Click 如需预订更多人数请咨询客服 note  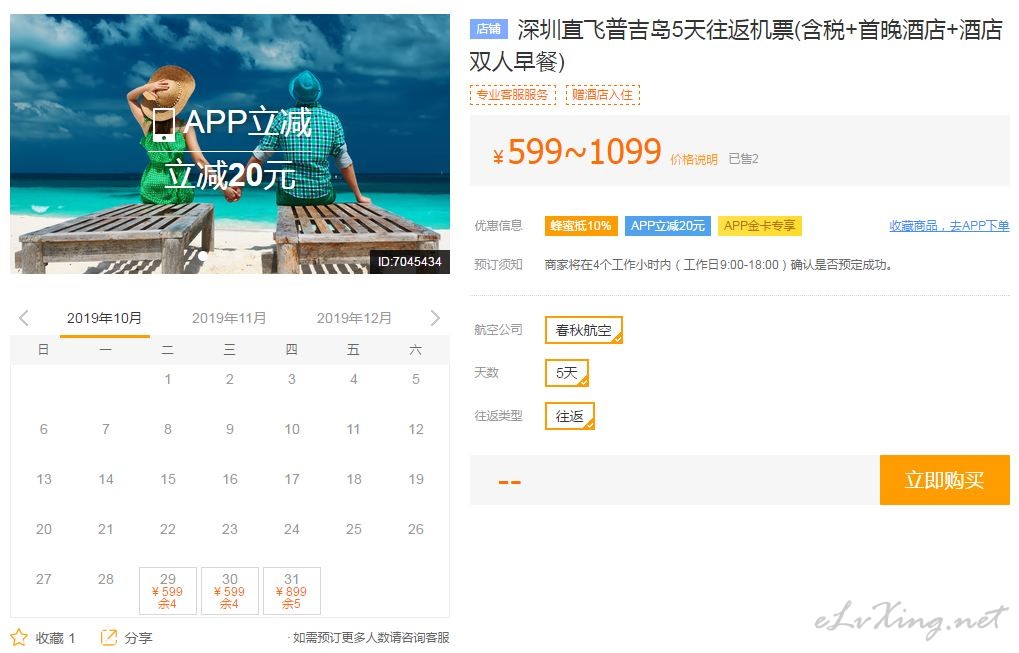pyautogui.click(x=370, y=637)
